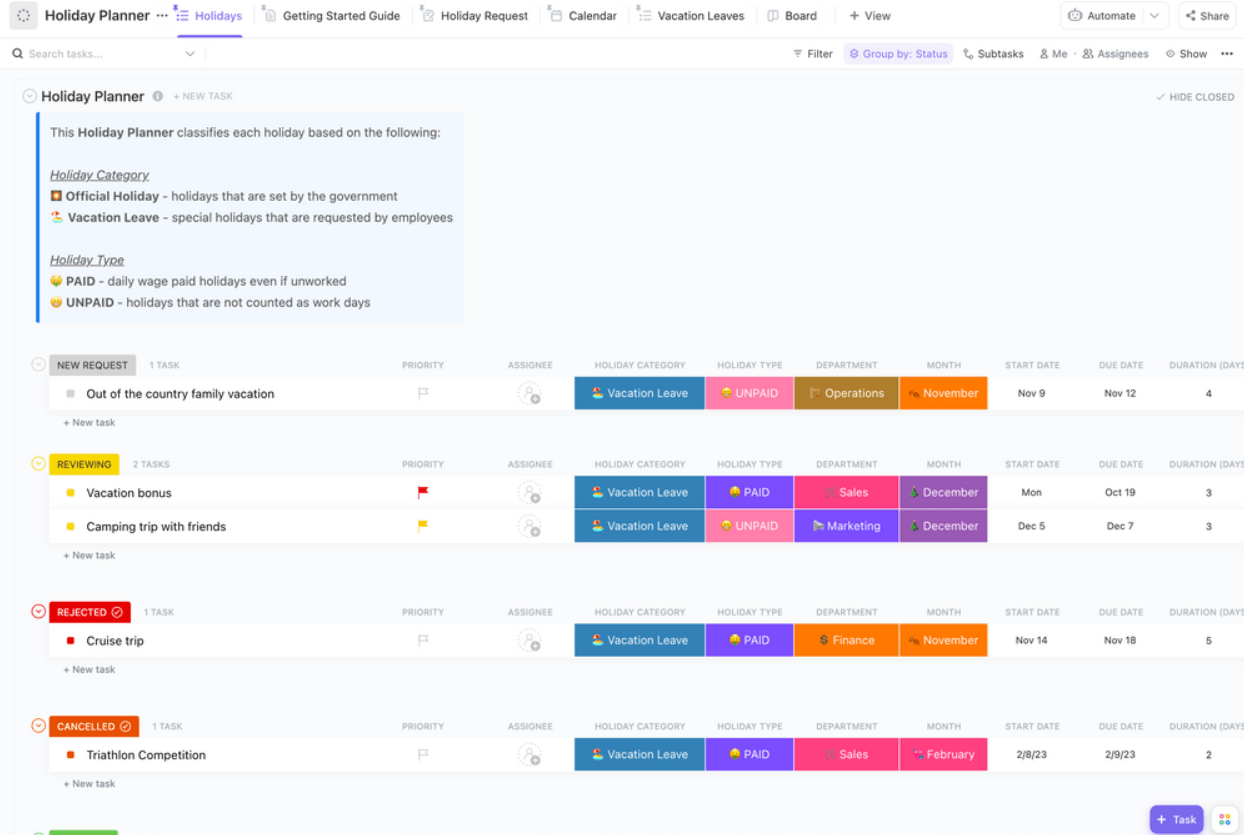Click the + Task button
The image size is (1244, 835).
click(1176, 819)
